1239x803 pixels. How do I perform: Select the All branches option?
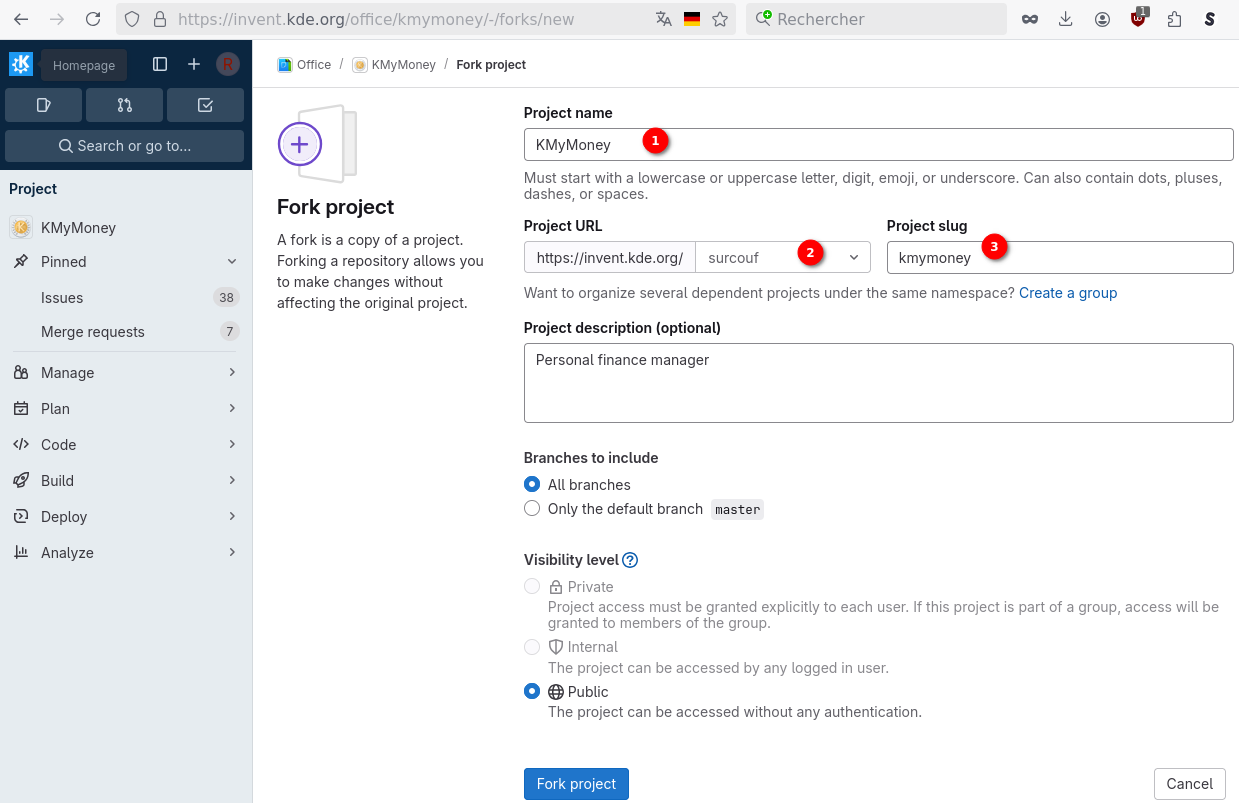point(532,484)
